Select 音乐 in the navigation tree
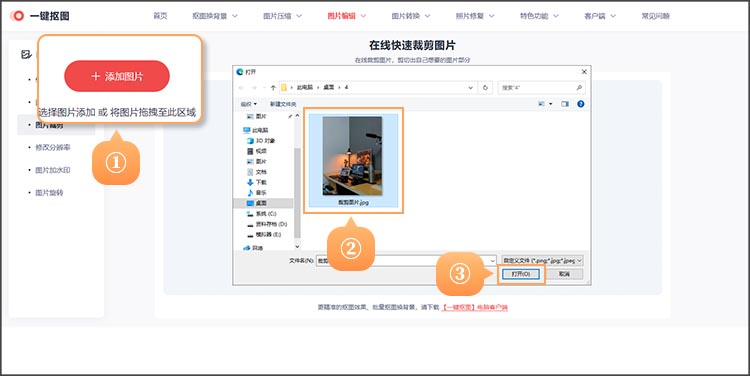 click(x=257, y=193)
